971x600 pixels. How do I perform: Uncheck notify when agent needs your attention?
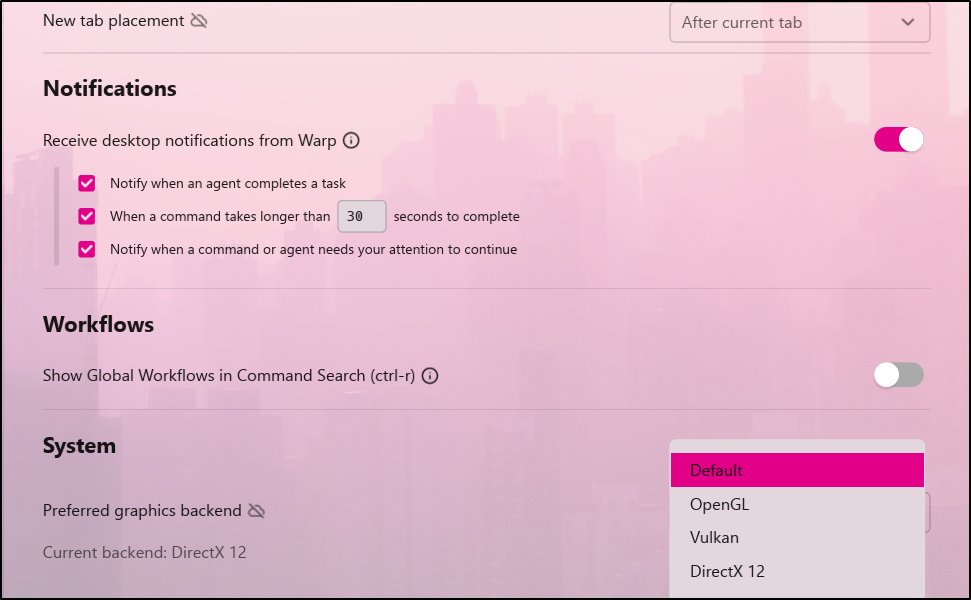[x=87, y=249]
